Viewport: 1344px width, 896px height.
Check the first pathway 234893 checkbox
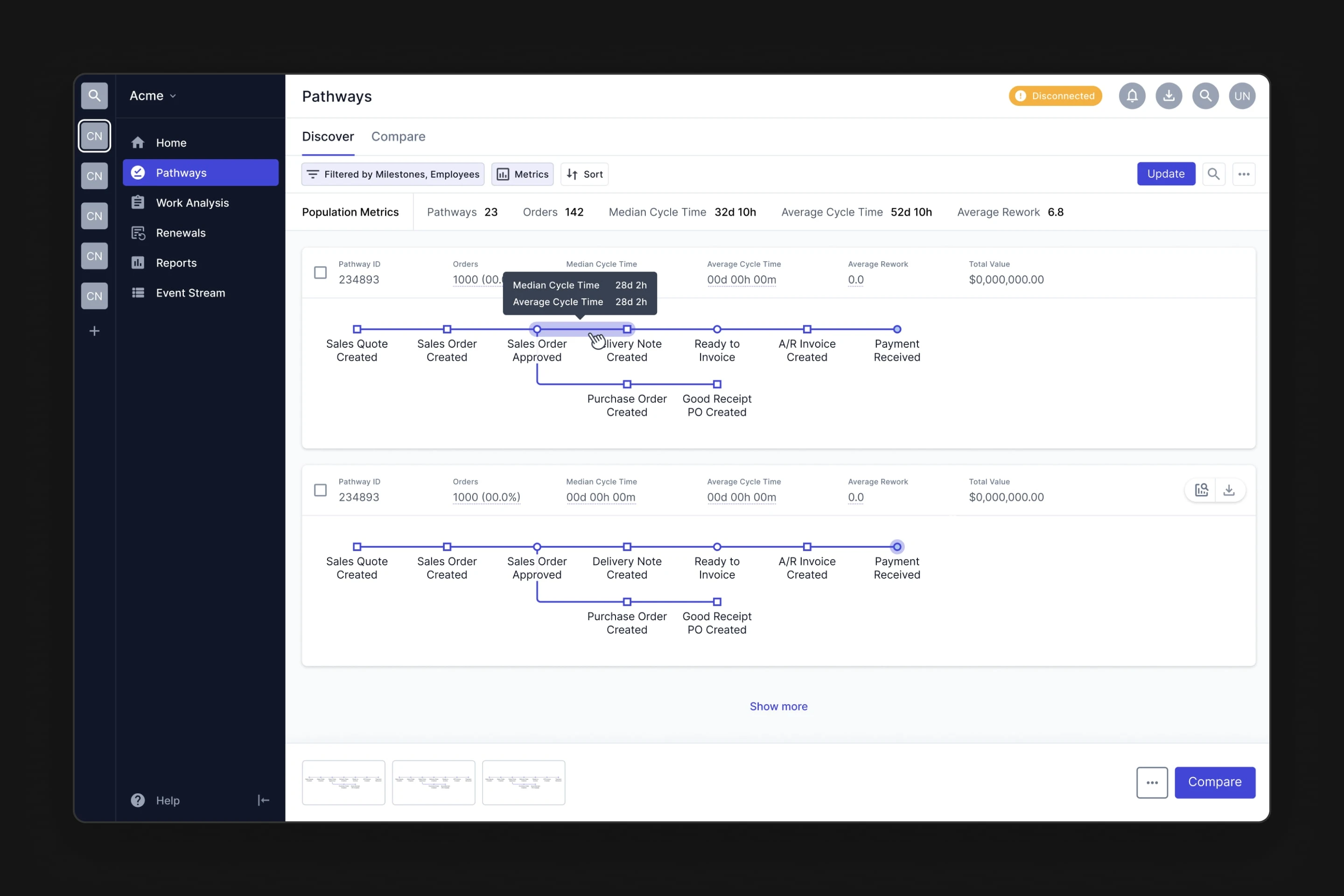click(321, 273)
